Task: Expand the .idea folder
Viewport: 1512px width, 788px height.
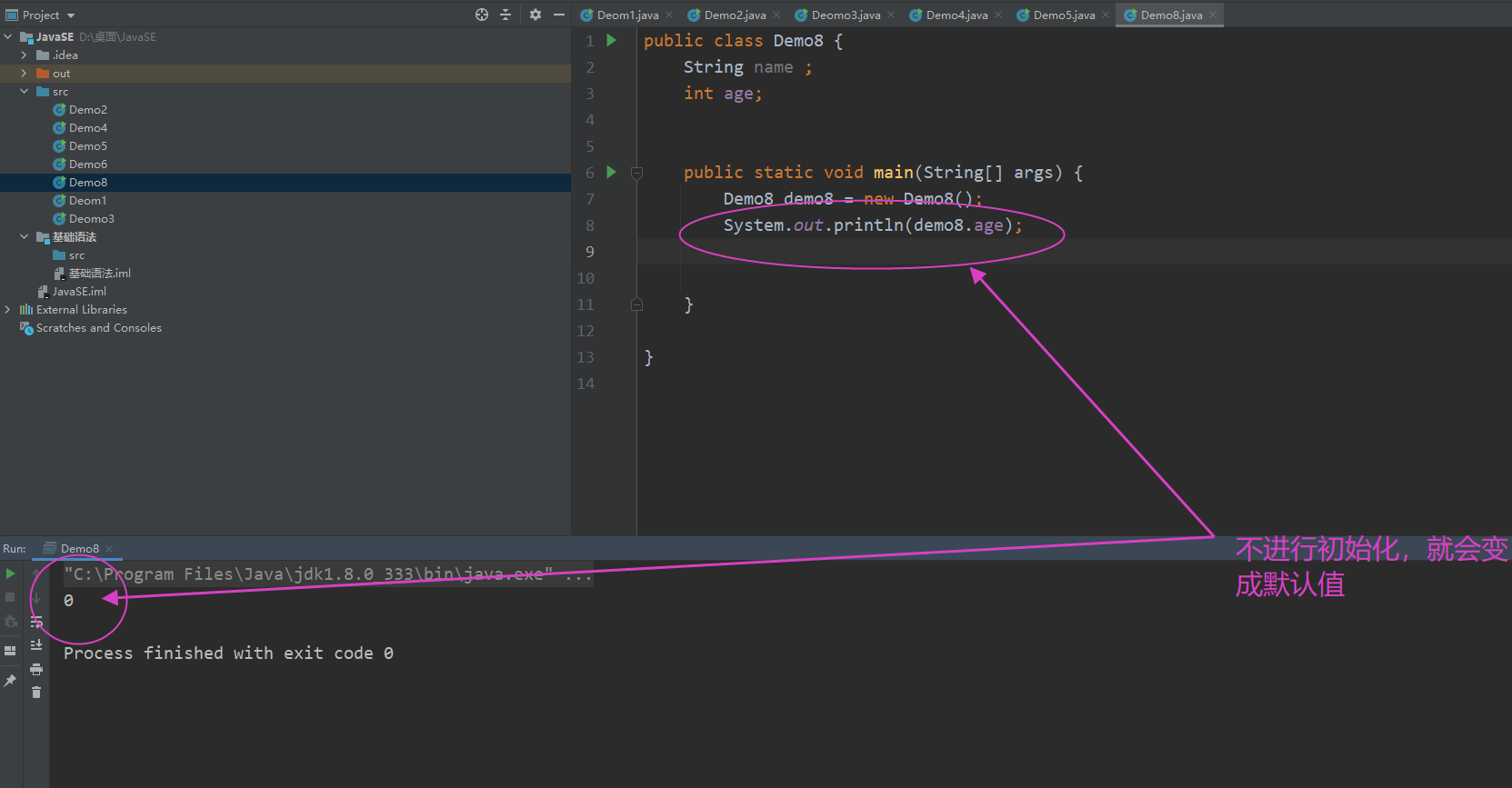Action: [25, 55]
